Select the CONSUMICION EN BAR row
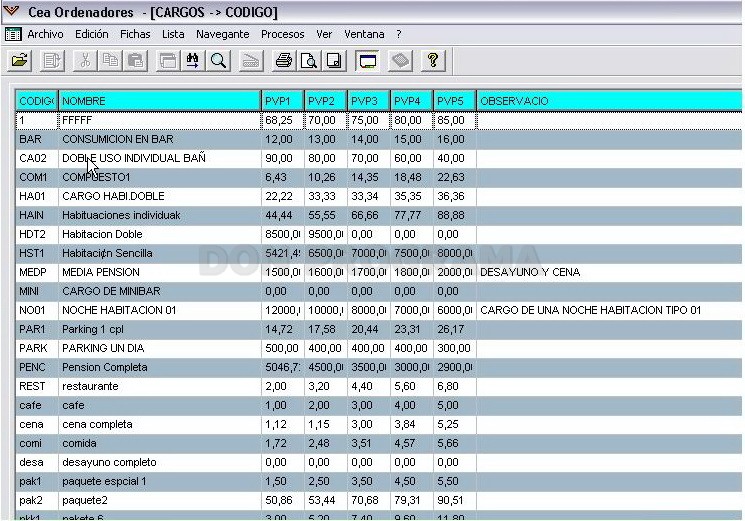745x521 pixels. point(379,139)
